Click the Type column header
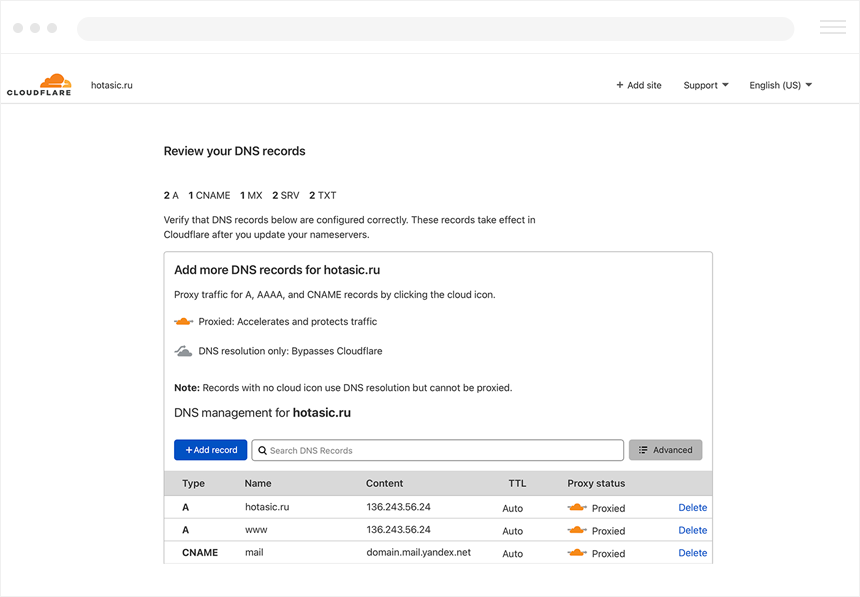 (194, 483)
